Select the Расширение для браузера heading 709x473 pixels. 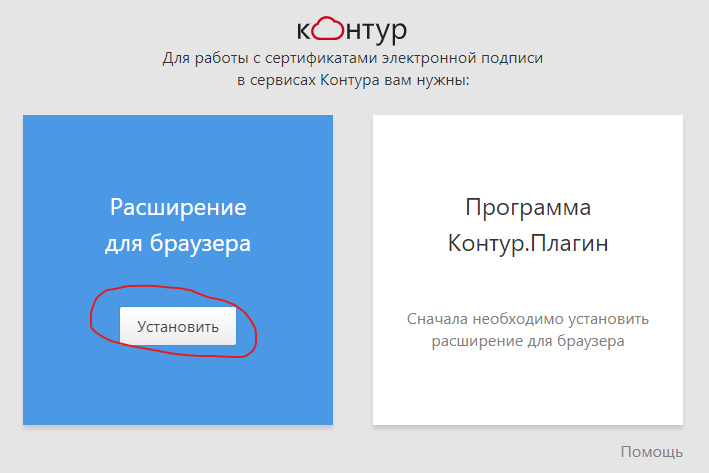click(178, 225)
